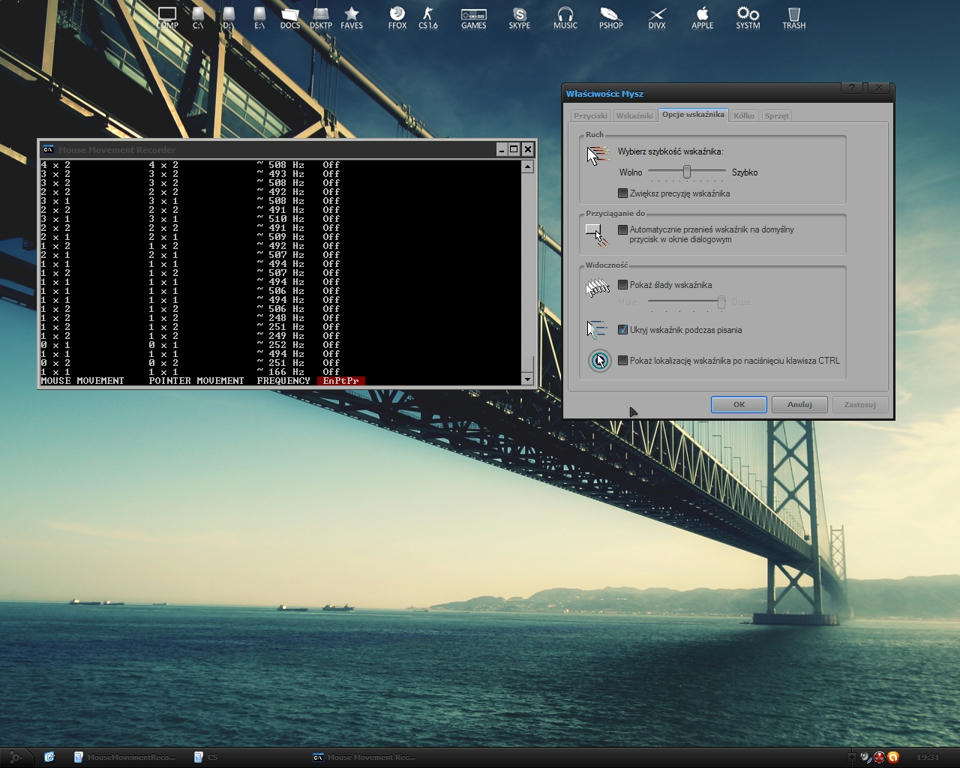Click the red tray icon

click(880, 758)
